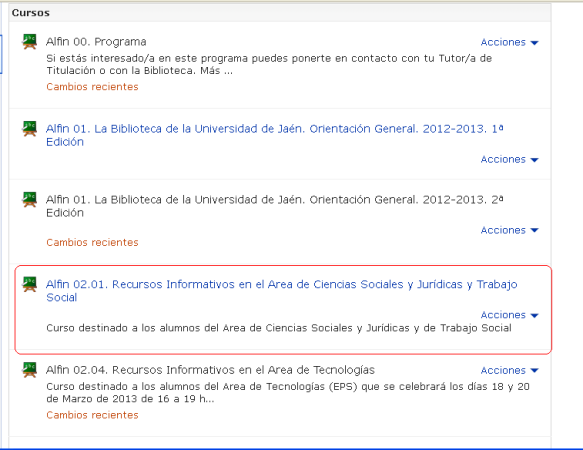Click the blackboard icon beside Alfin 01 2ª Edición

[29, 200]
